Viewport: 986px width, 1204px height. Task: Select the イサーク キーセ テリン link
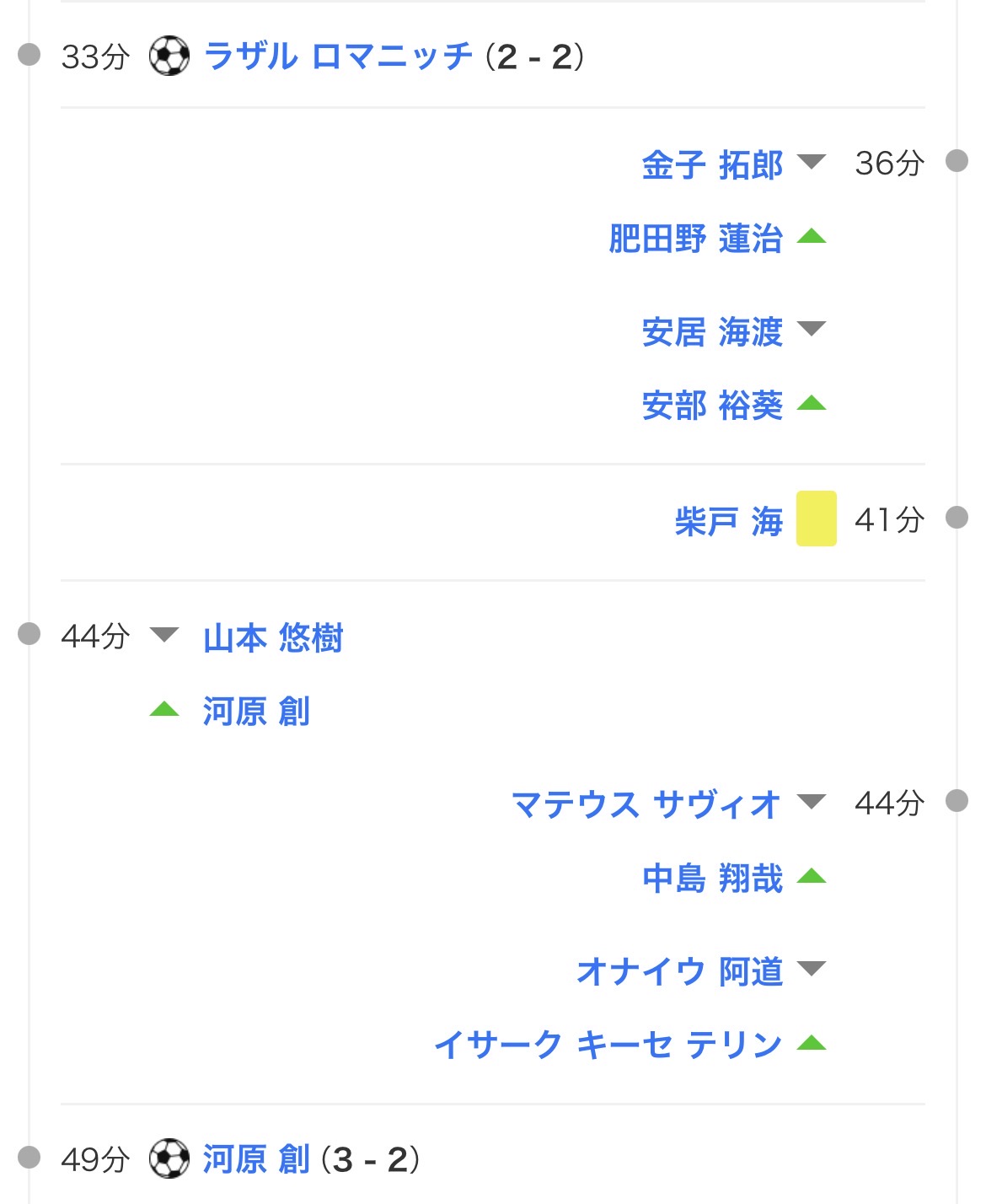(608, 1045)
